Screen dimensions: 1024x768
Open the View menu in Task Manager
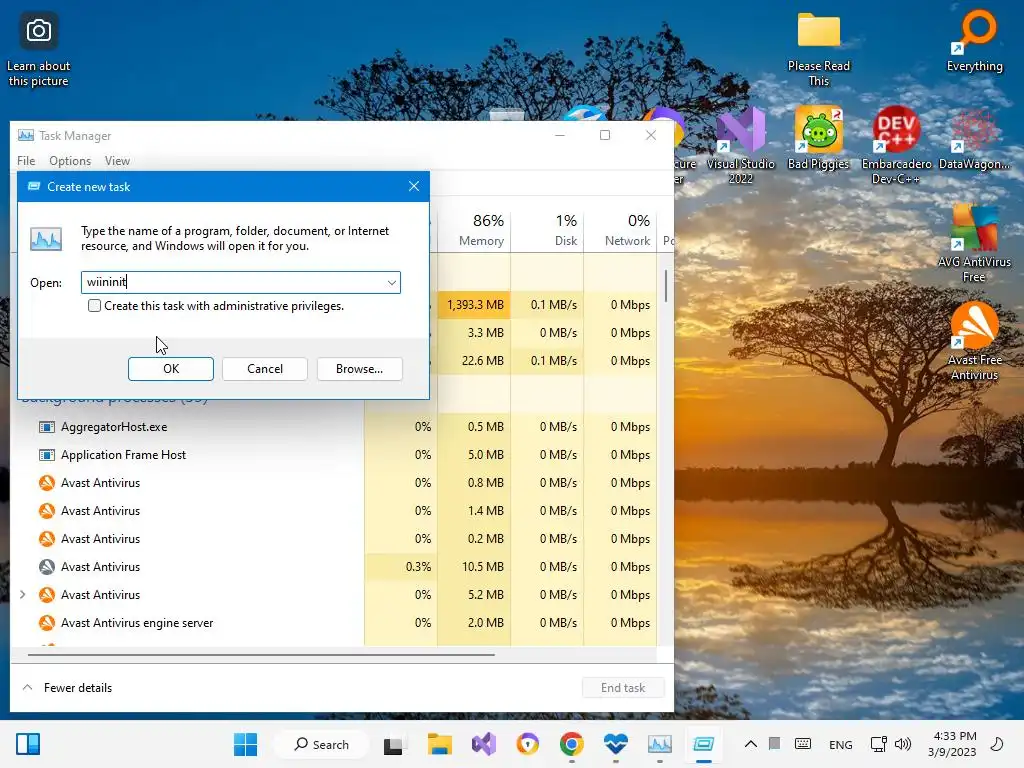coord(118,161)
